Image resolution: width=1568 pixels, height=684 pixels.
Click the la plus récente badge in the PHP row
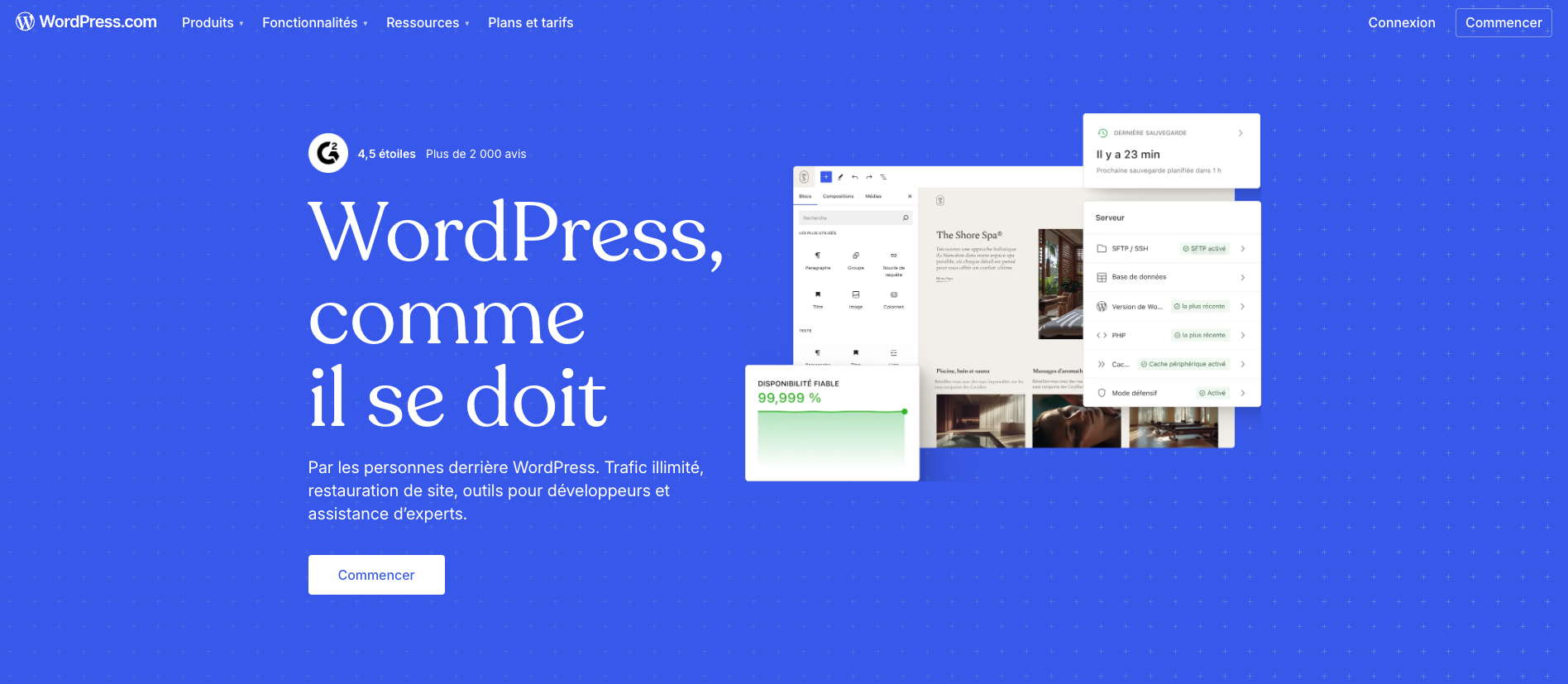tap(1200, 335)
